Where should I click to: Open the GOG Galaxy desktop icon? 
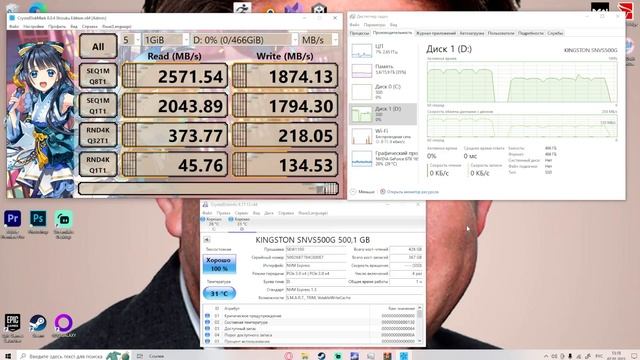64,326
